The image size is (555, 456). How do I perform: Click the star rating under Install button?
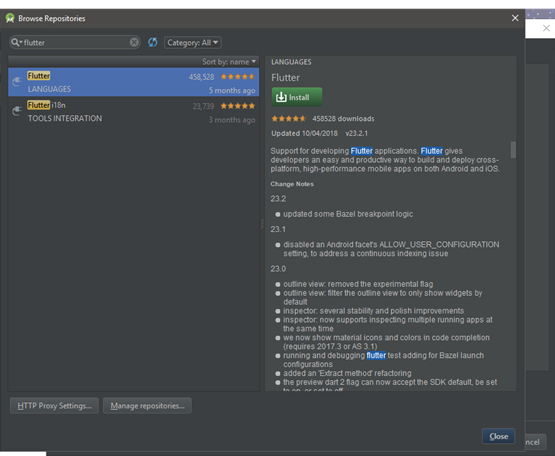(288, 119)
